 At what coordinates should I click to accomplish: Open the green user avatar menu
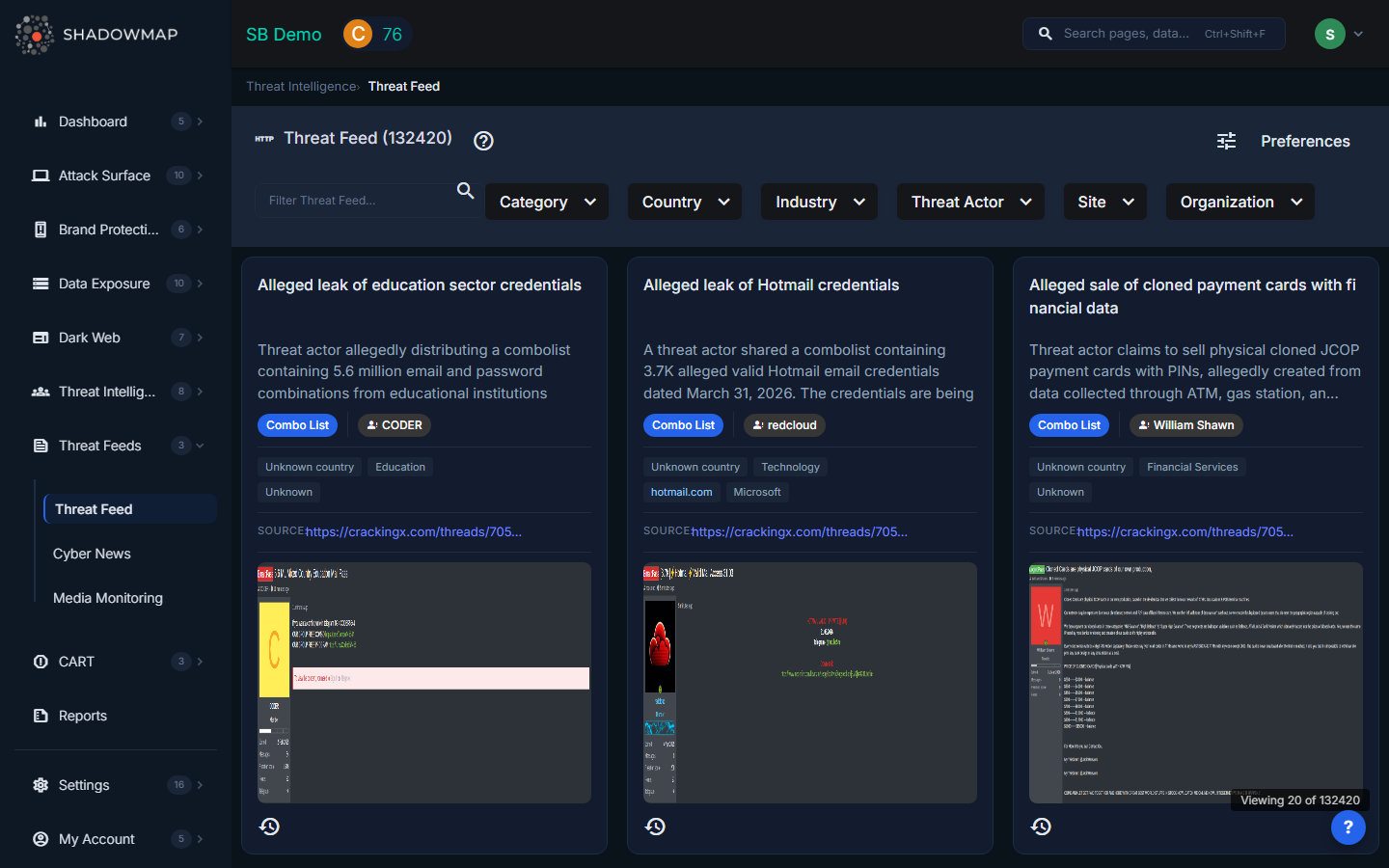(1338, 34)
